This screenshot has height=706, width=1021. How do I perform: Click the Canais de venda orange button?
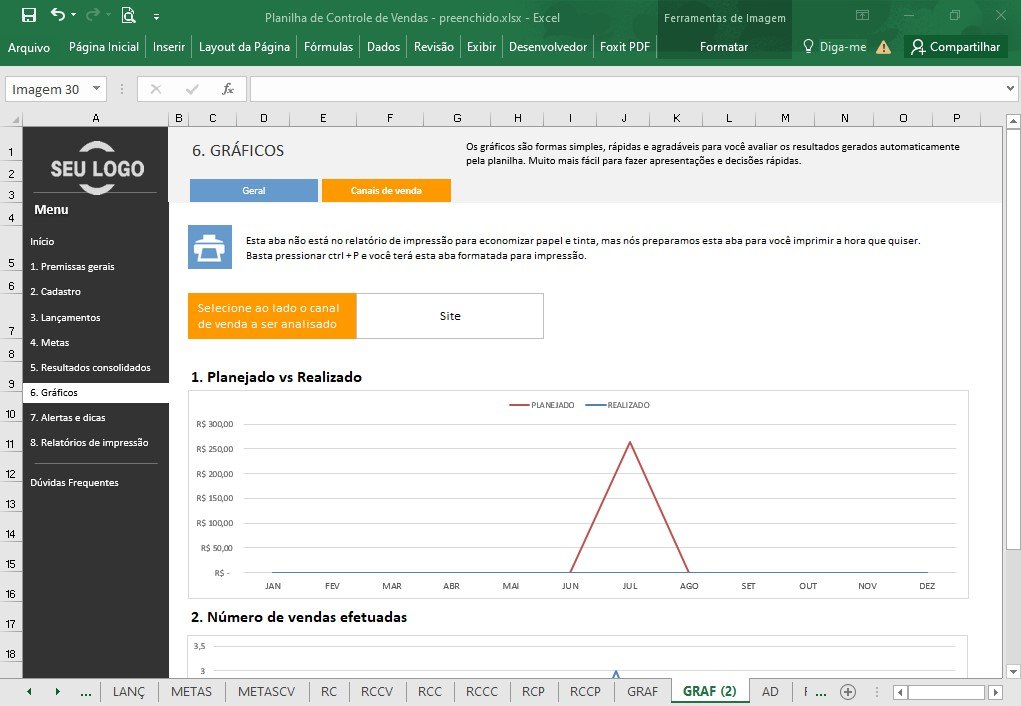tap(386, 190)
